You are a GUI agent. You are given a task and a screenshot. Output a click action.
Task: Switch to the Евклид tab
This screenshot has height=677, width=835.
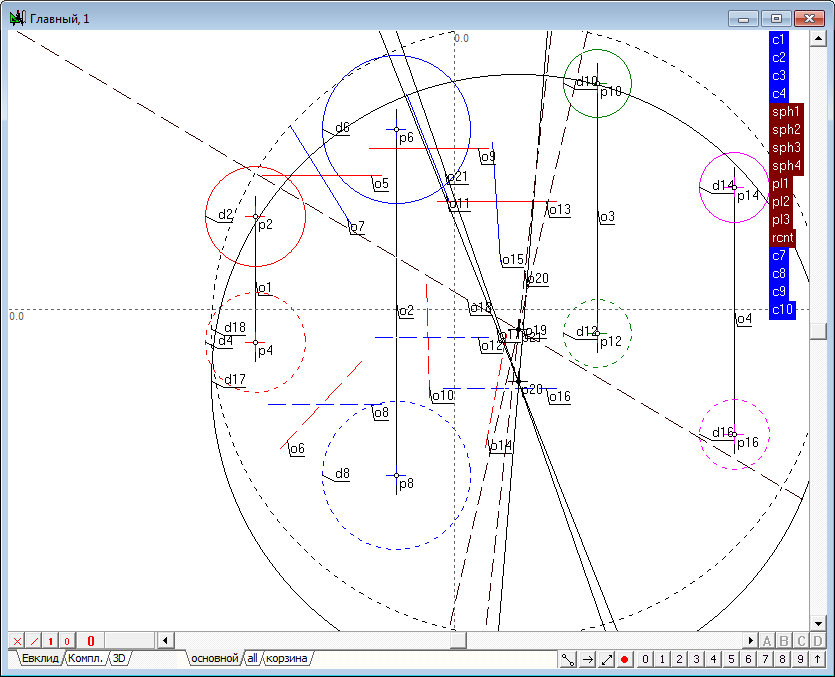click(x=40, y=658)
